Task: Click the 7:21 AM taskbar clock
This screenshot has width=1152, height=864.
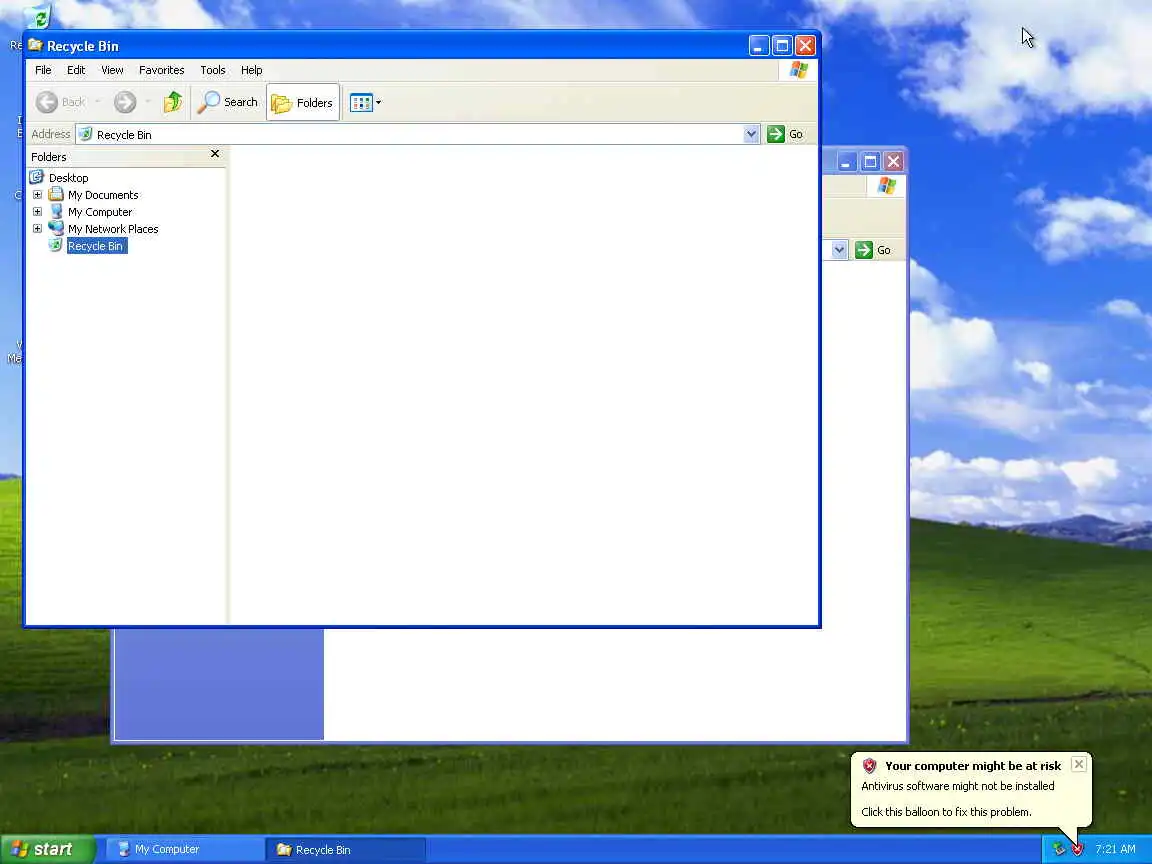Action: click(1115, 849)
